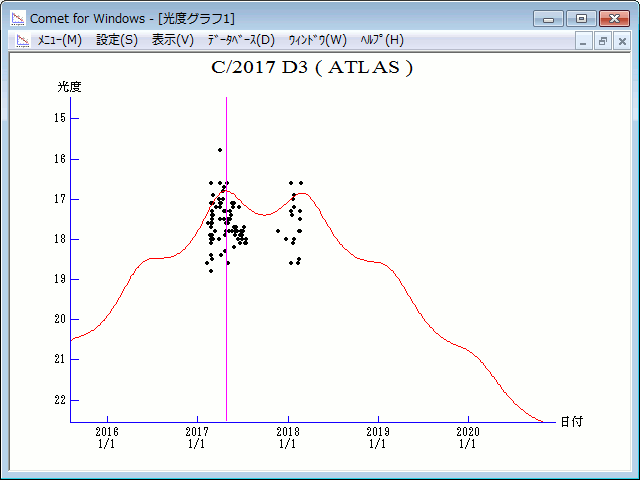
Task: Click the 光度 magnitude axis label
Action: tap(69, 87)
